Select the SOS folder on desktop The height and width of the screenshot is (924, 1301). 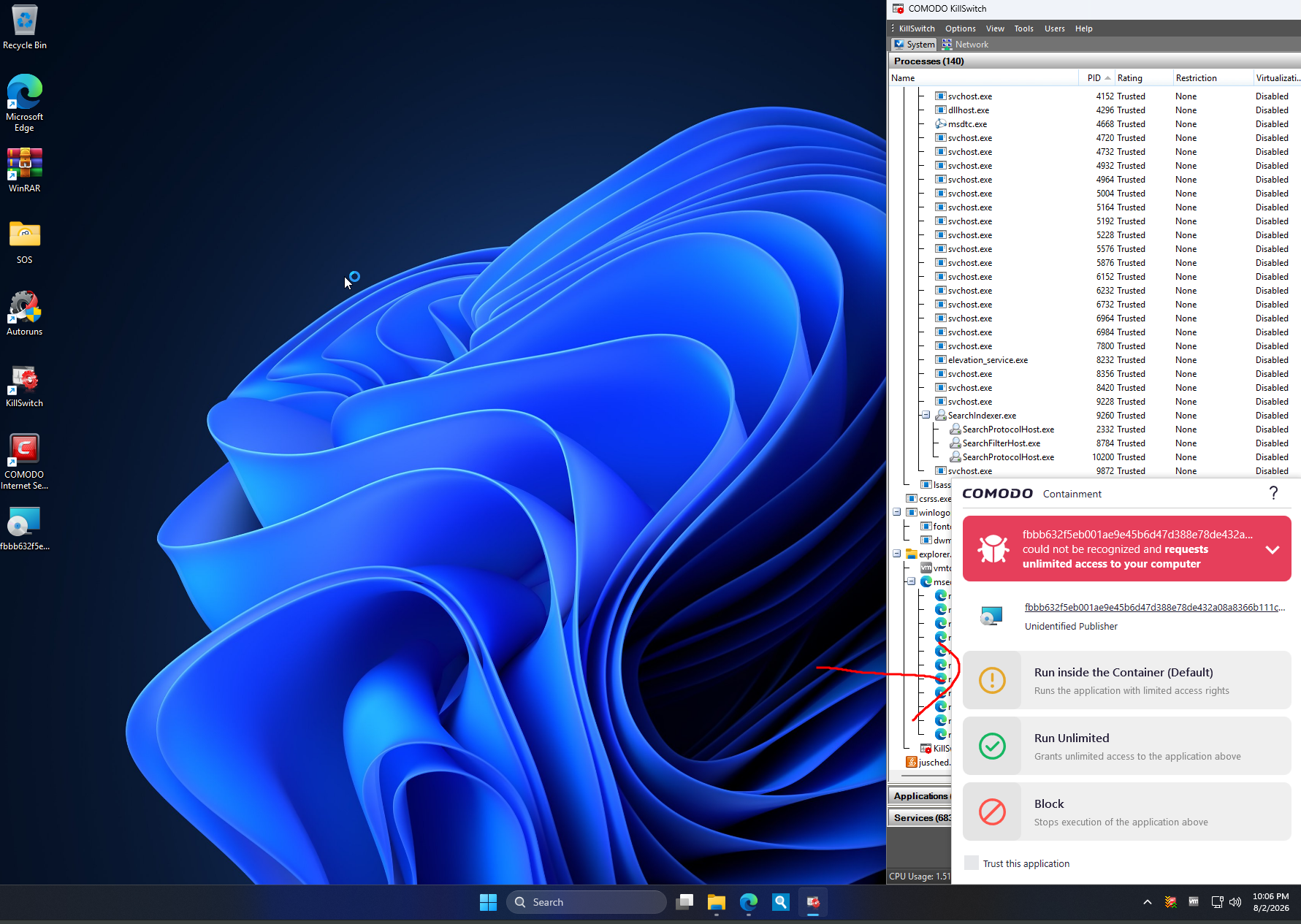point(25,242)
